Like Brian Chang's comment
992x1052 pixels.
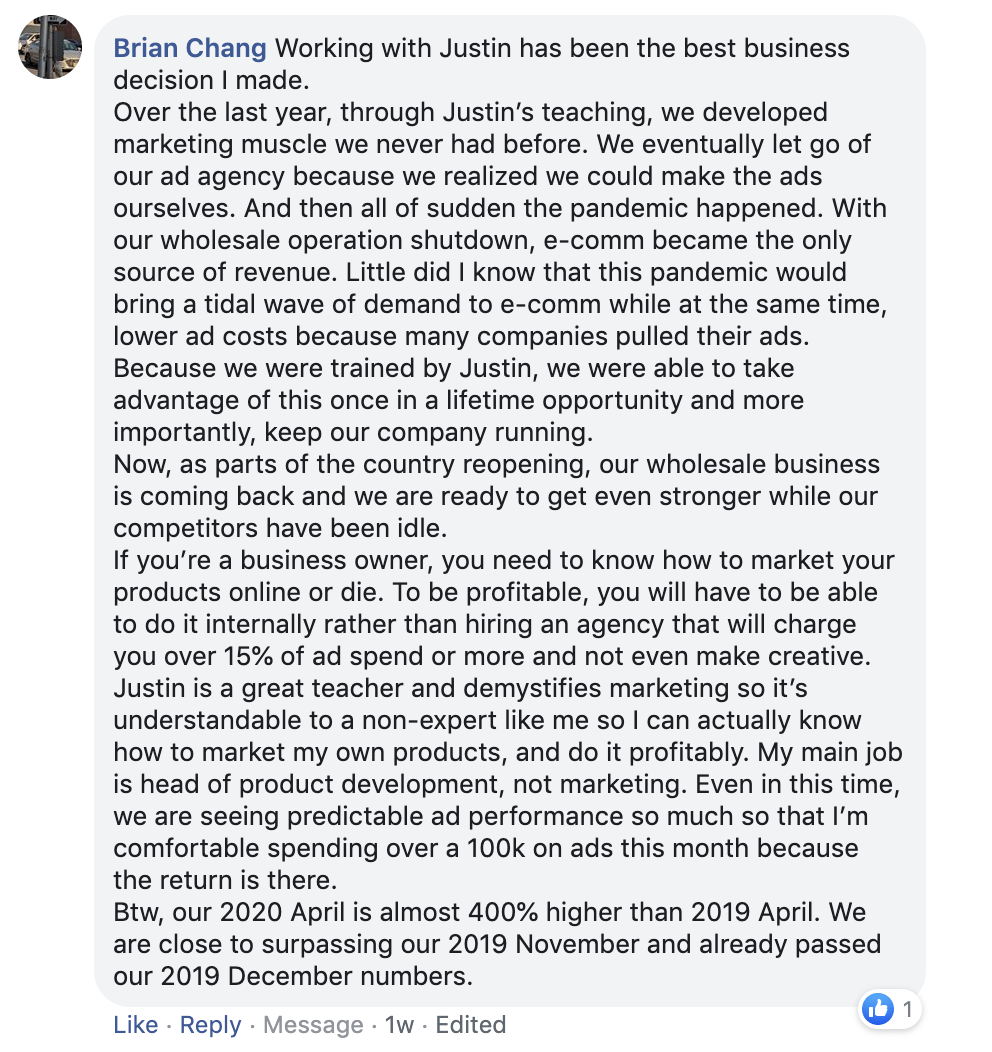coord(135,1024)
